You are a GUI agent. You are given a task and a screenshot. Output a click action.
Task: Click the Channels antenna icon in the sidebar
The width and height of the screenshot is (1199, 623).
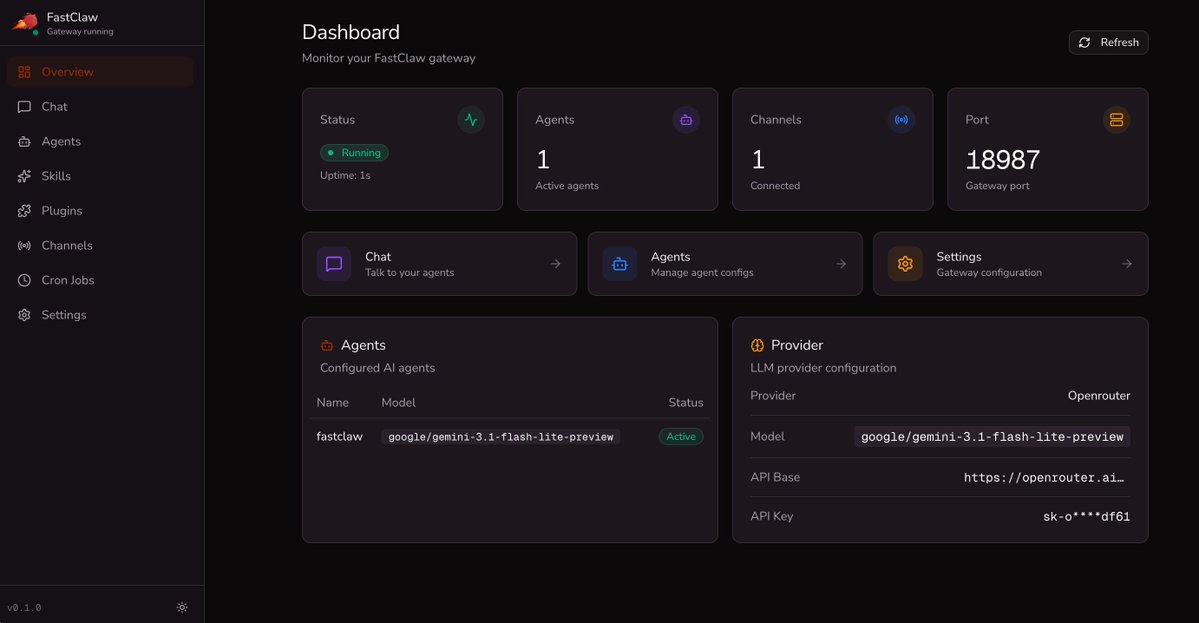tap(24, 245)
